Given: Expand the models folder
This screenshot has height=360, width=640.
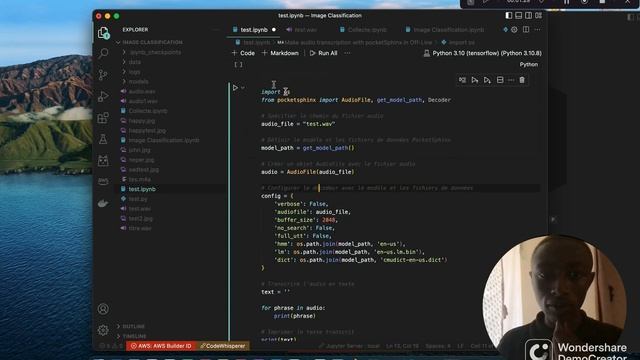Looking at the screenshot, I should pos(135,82).
